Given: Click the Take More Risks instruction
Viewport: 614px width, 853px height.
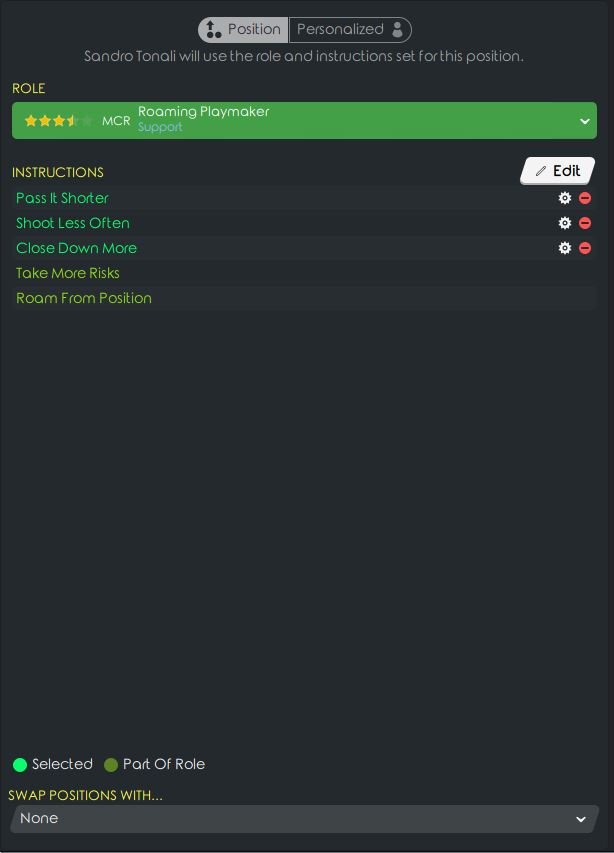Looking at the screenshot, I should tap(68, 273).
